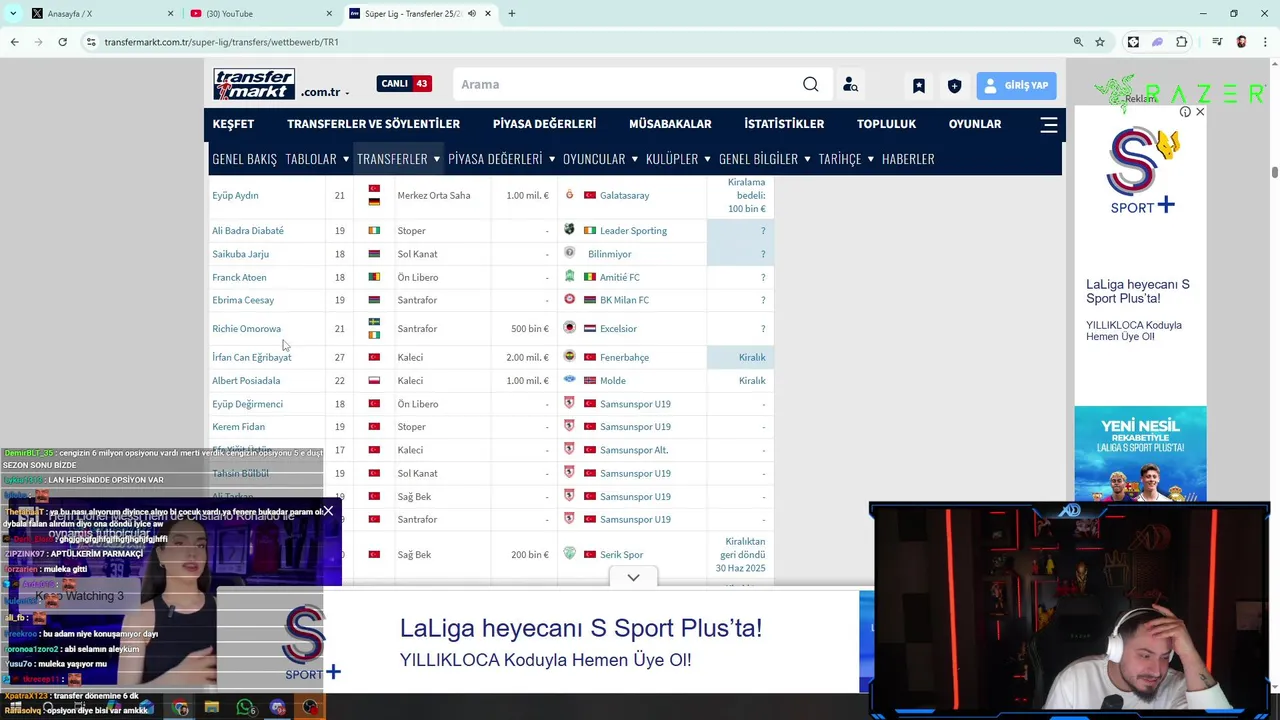Open the .com.tr domain selector dropdown
The image size is (1280, 720).
(x=326, y=92)
